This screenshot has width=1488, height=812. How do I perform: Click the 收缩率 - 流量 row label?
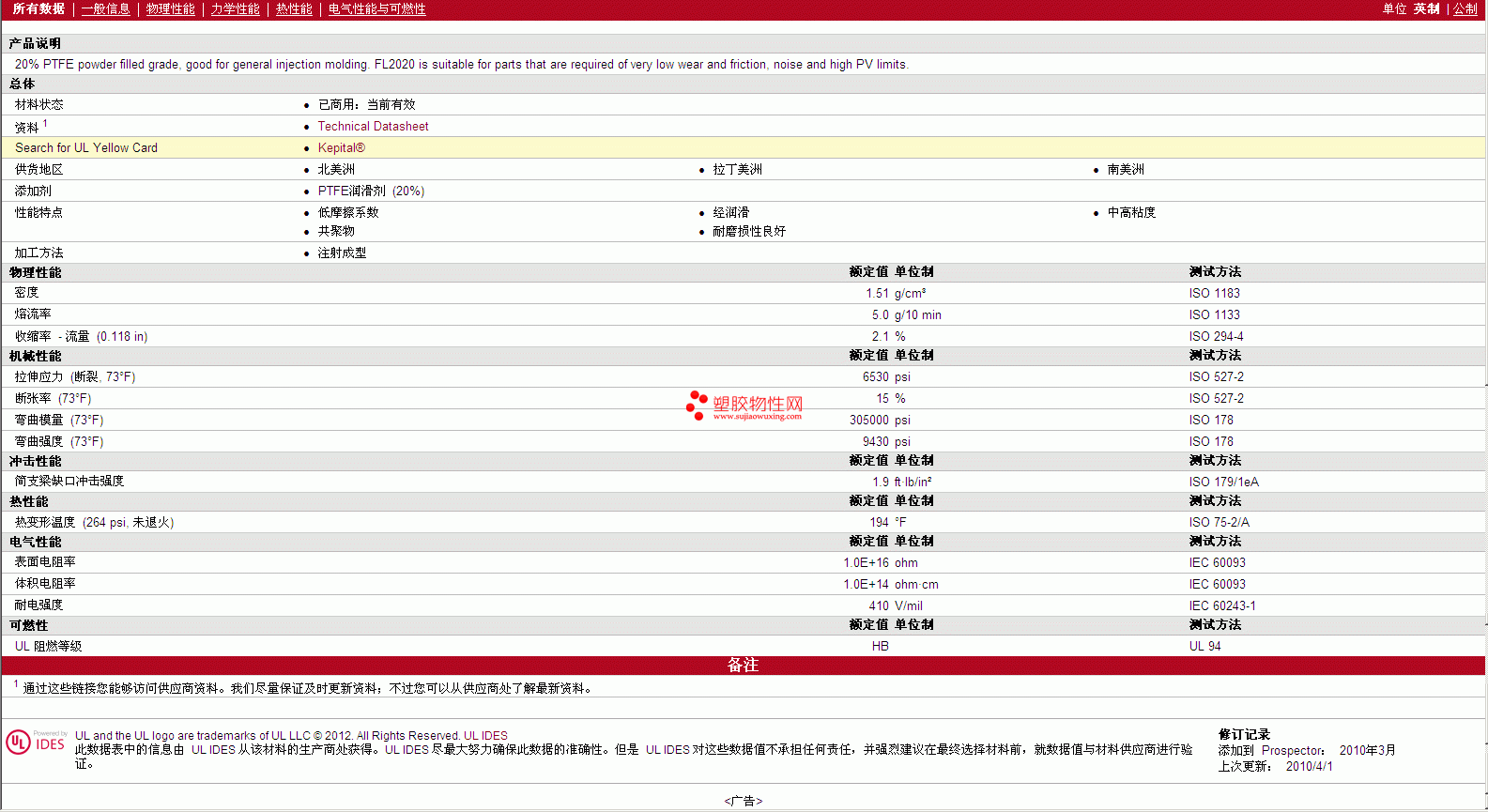(x=81, y=337)
